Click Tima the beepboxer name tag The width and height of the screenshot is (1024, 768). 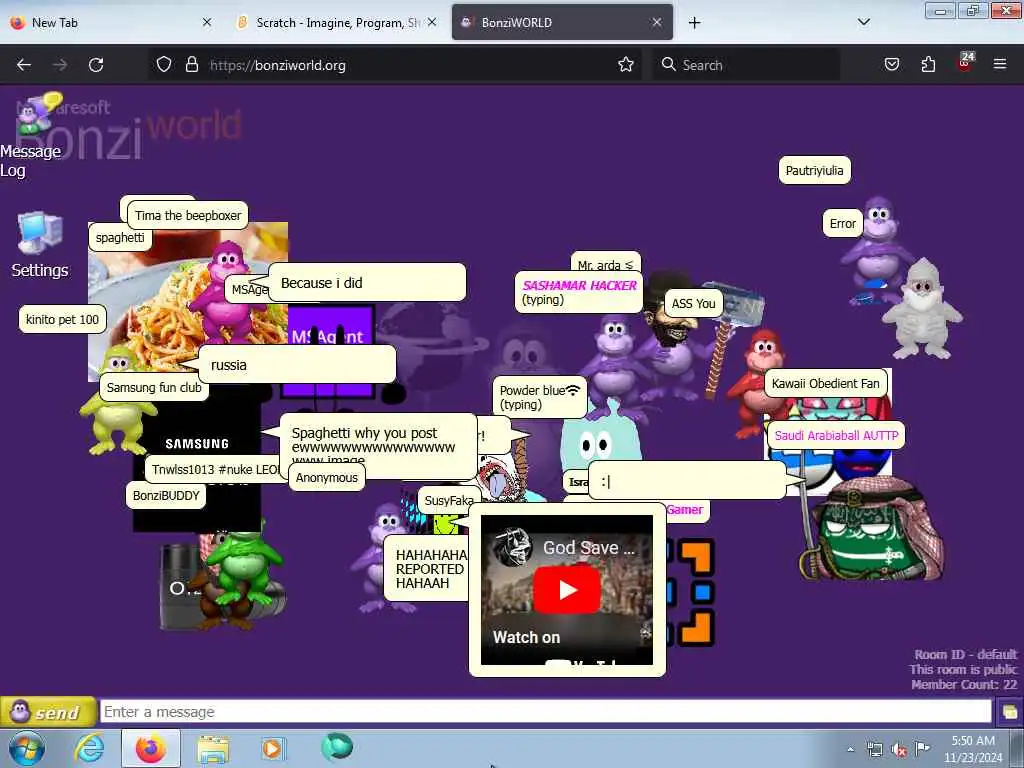click(x=188, y=216)
